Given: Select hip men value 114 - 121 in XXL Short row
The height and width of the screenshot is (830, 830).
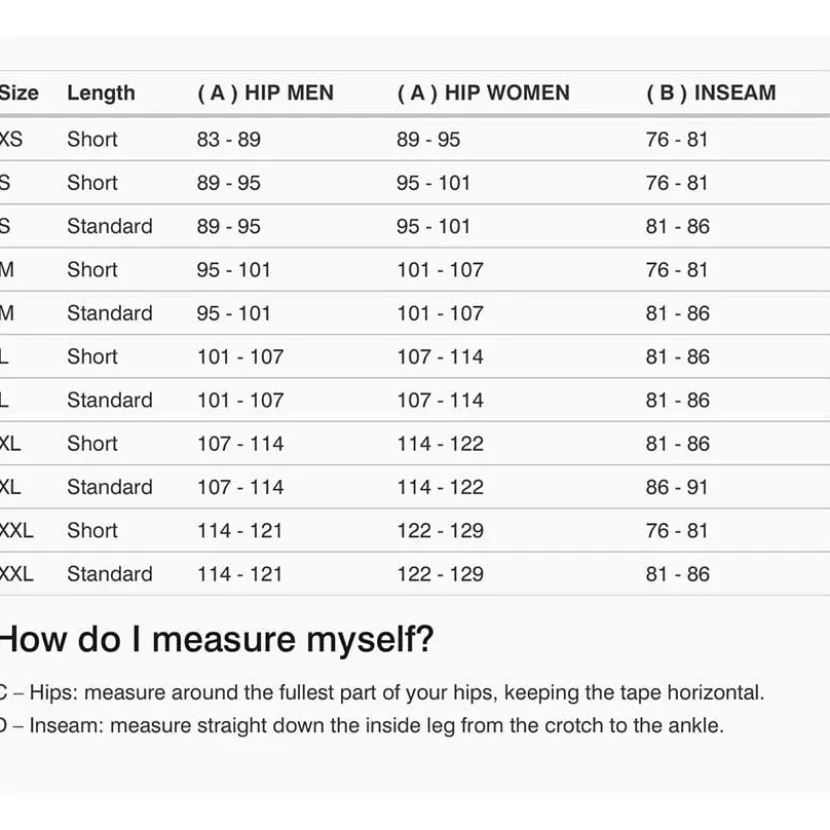Looking at the screenshot, I should point(240,530).
